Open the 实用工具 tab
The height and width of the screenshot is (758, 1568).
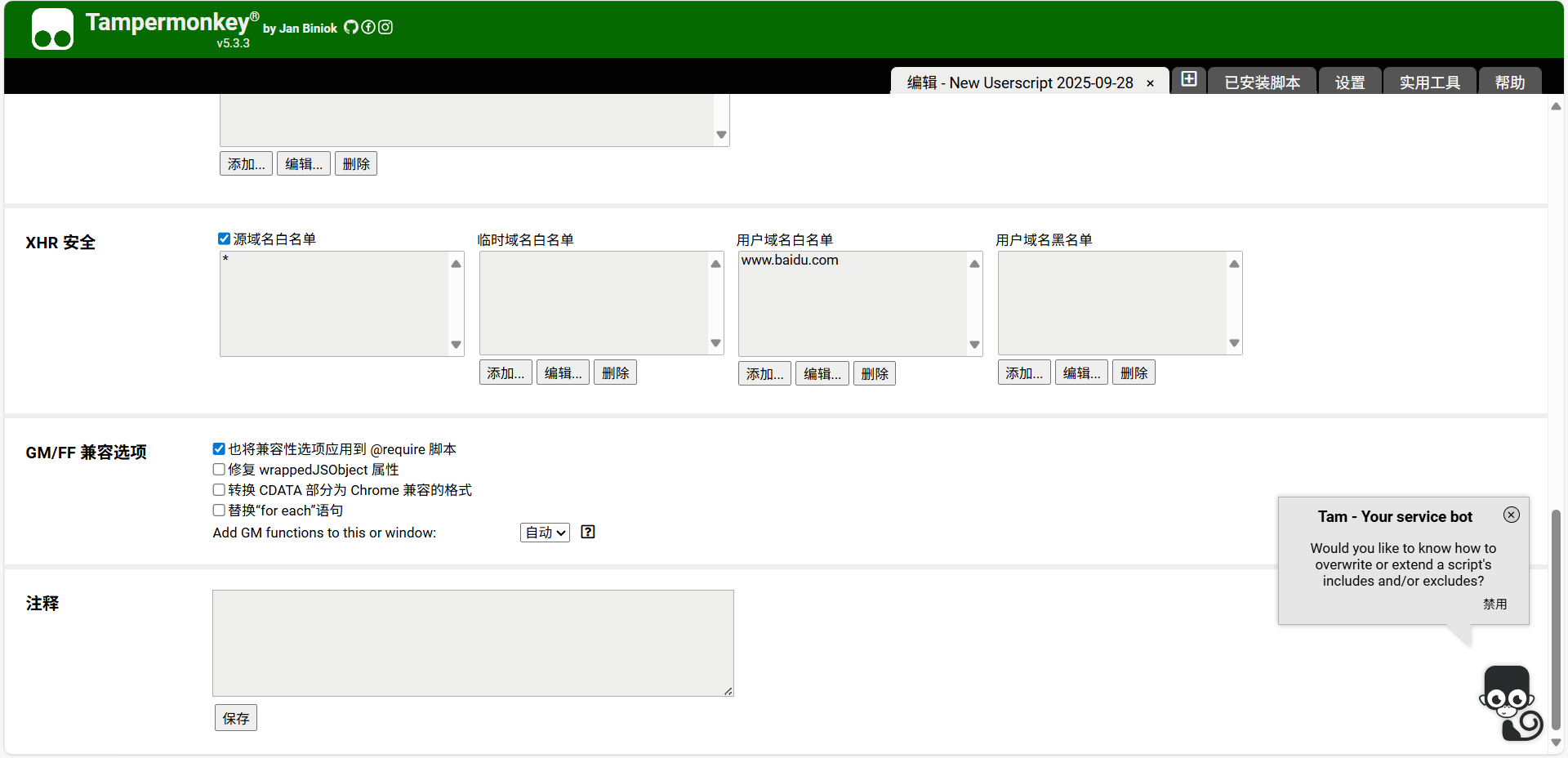coord(1429,82)
